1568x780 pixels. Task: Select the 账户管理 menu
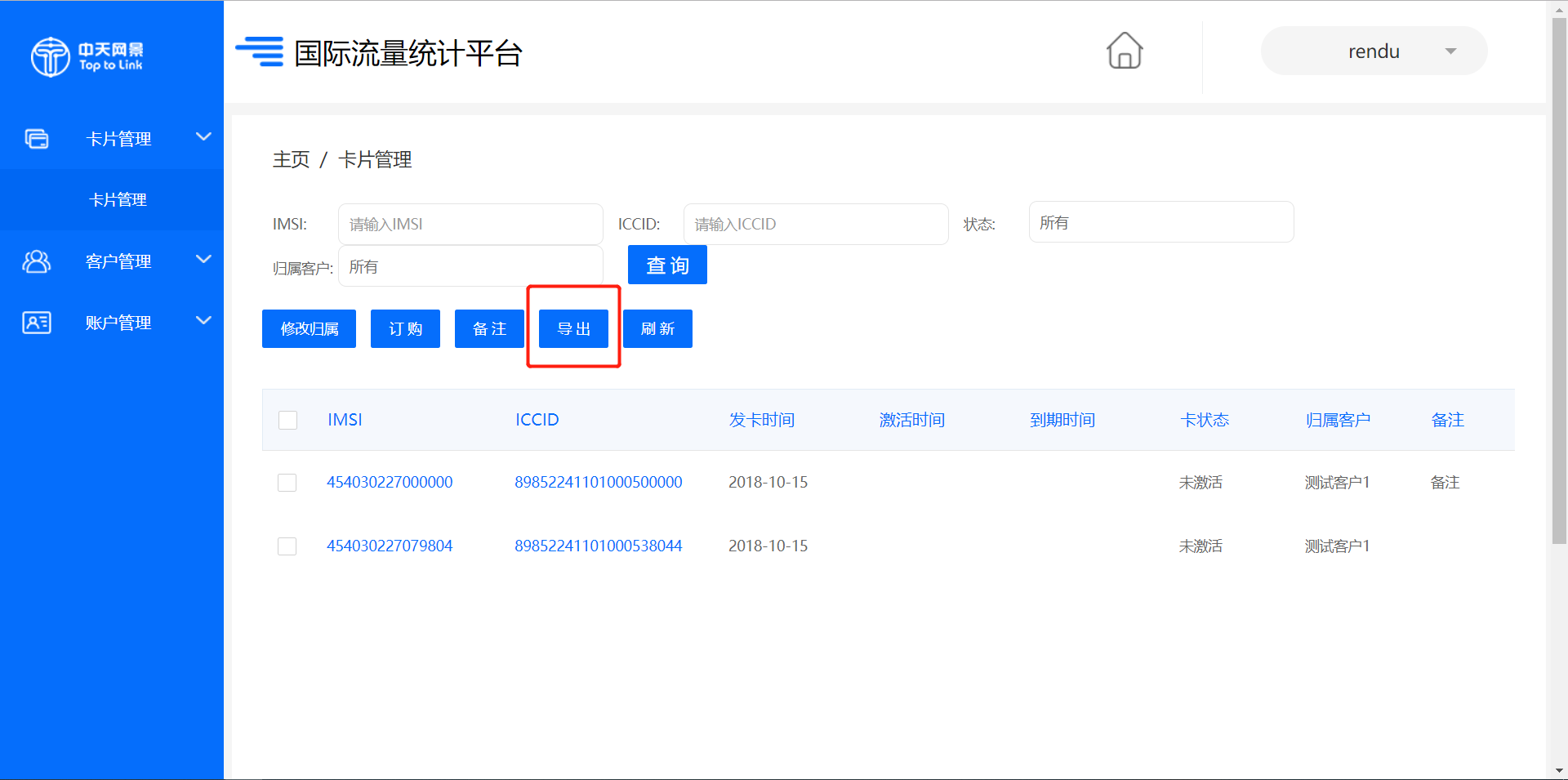pos(112,323)
